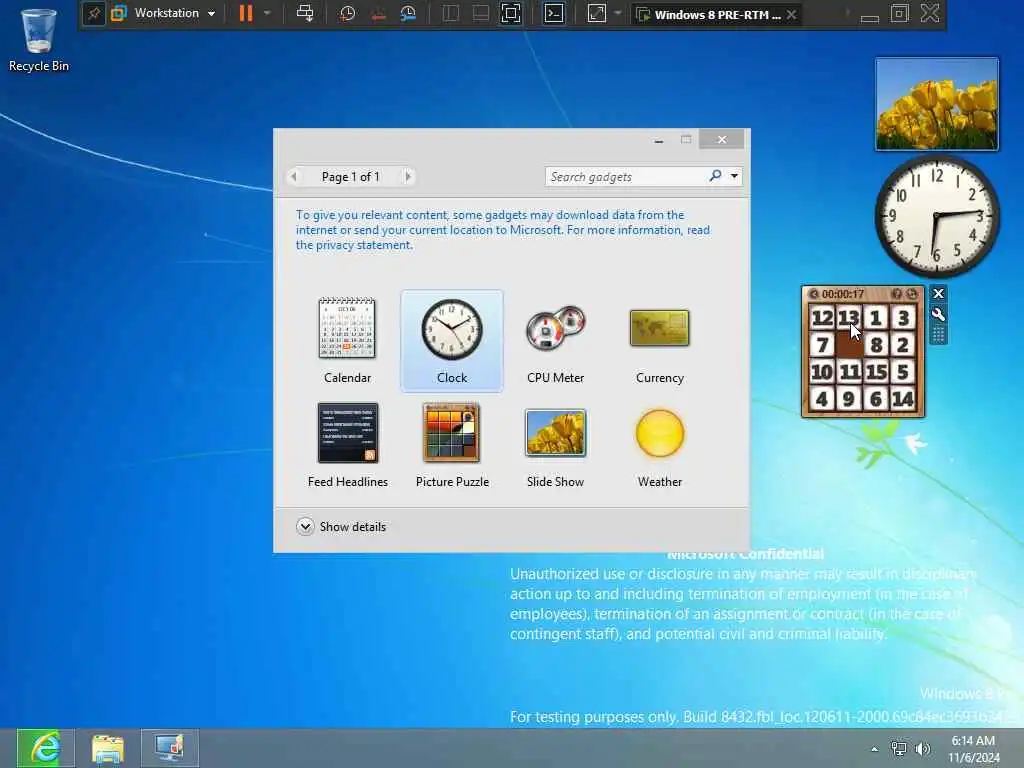Close the gadget gallery window

(722, 139)
